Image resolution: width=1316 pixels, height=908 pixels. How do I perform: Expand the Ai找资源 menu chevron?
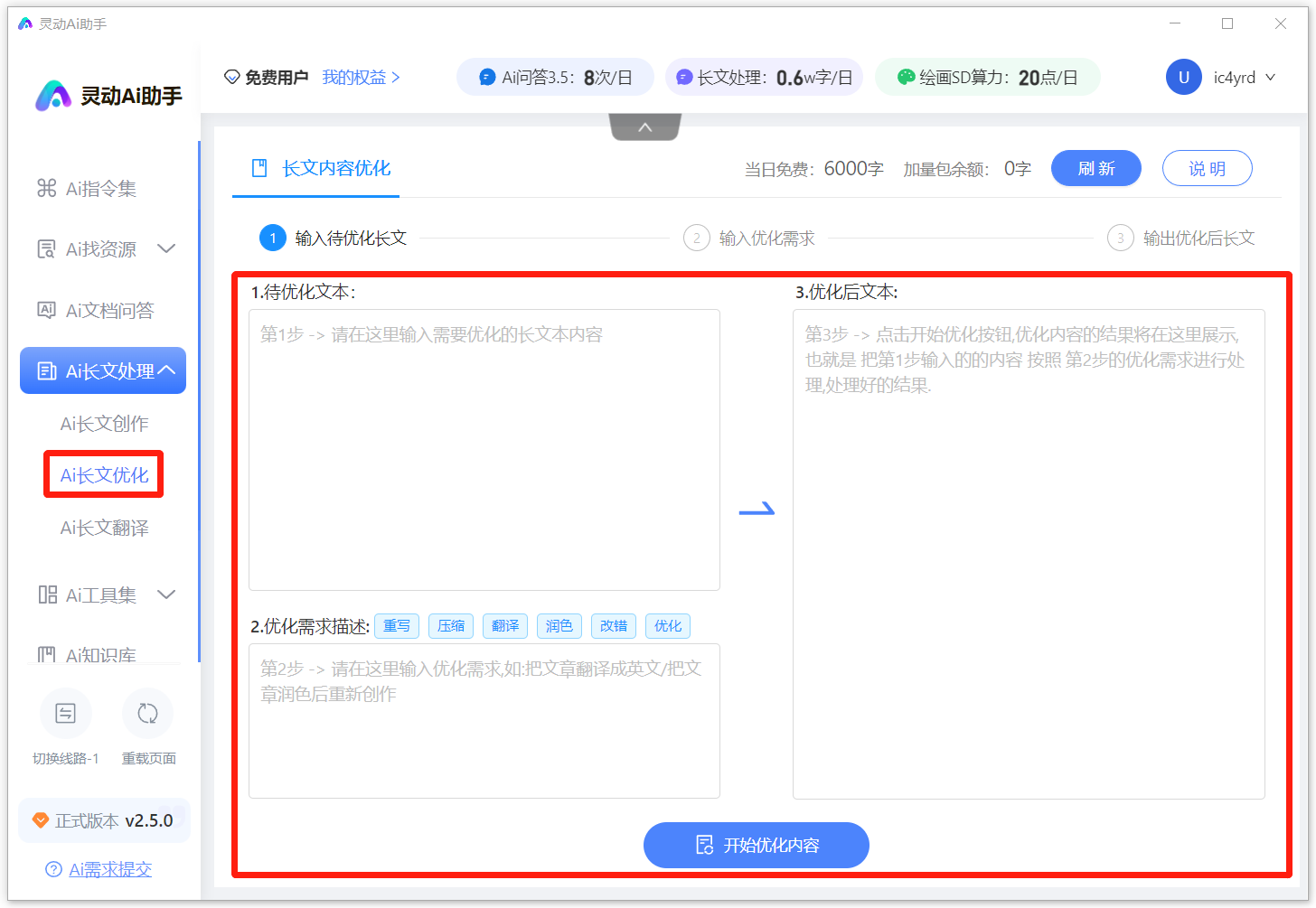click(x=166, y=248)
